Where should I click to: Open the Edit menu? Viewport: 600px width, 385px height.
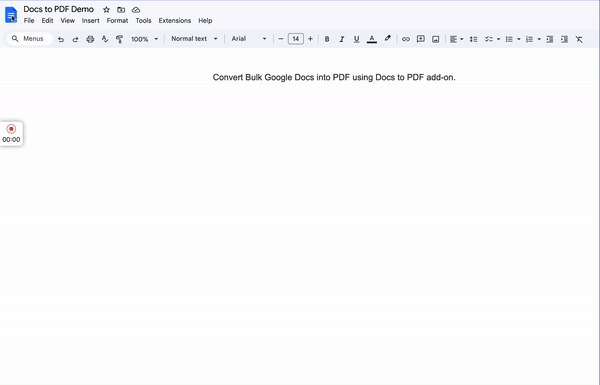point(47,21)
